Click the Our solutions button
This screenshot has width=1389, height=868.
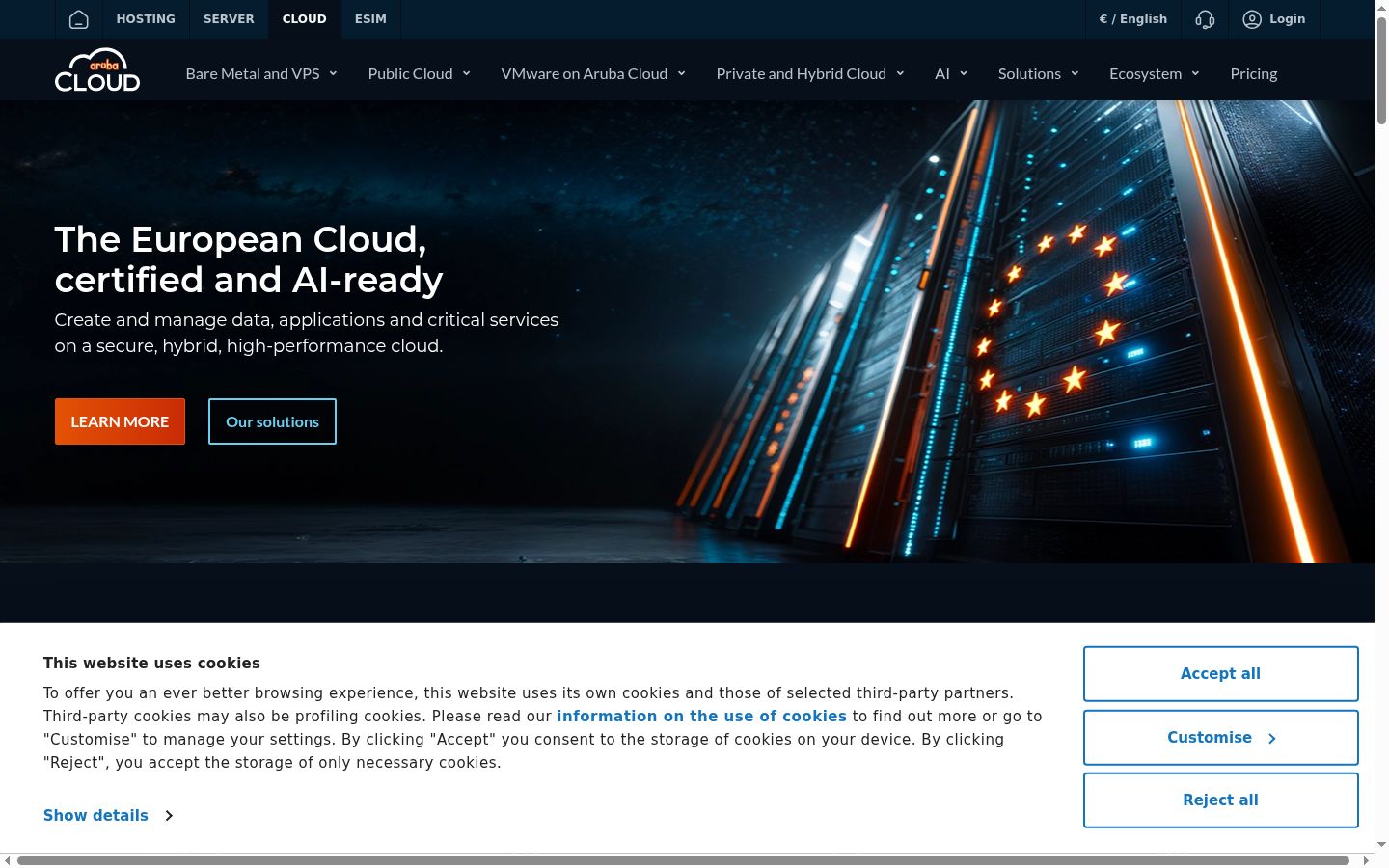[272, 421]
